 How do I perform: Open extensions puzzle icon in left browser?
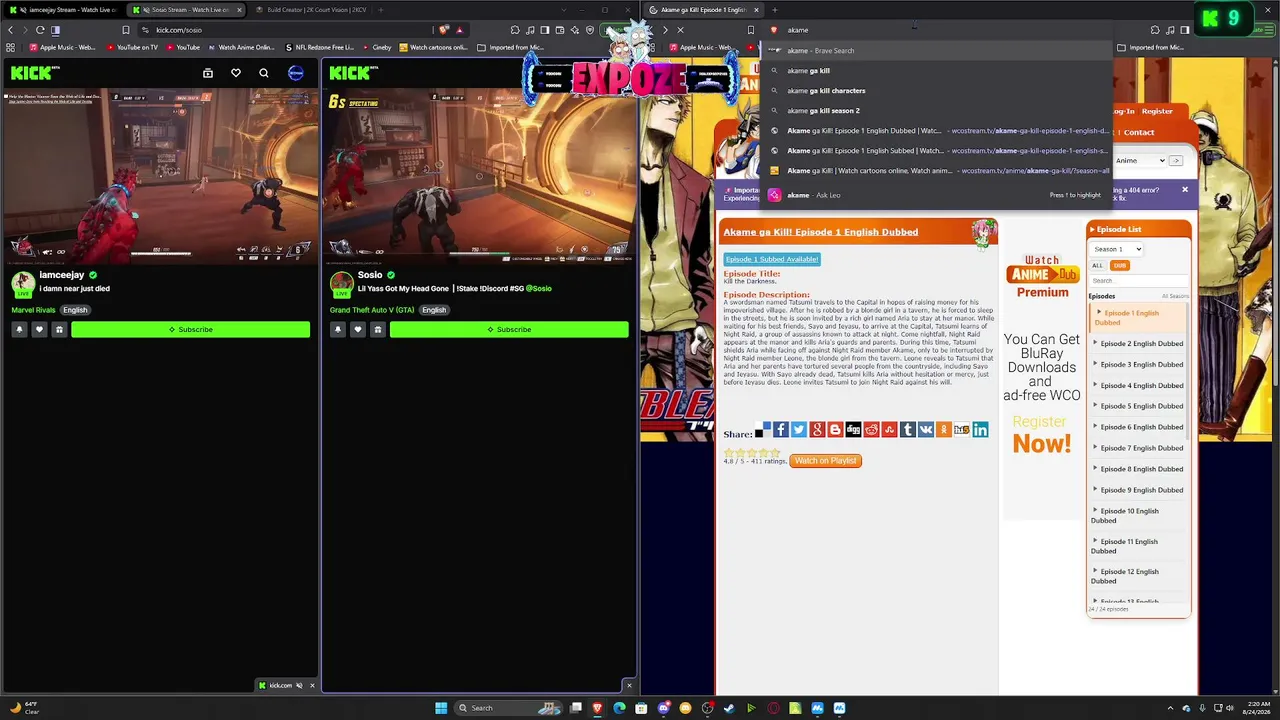pos(515,30)
